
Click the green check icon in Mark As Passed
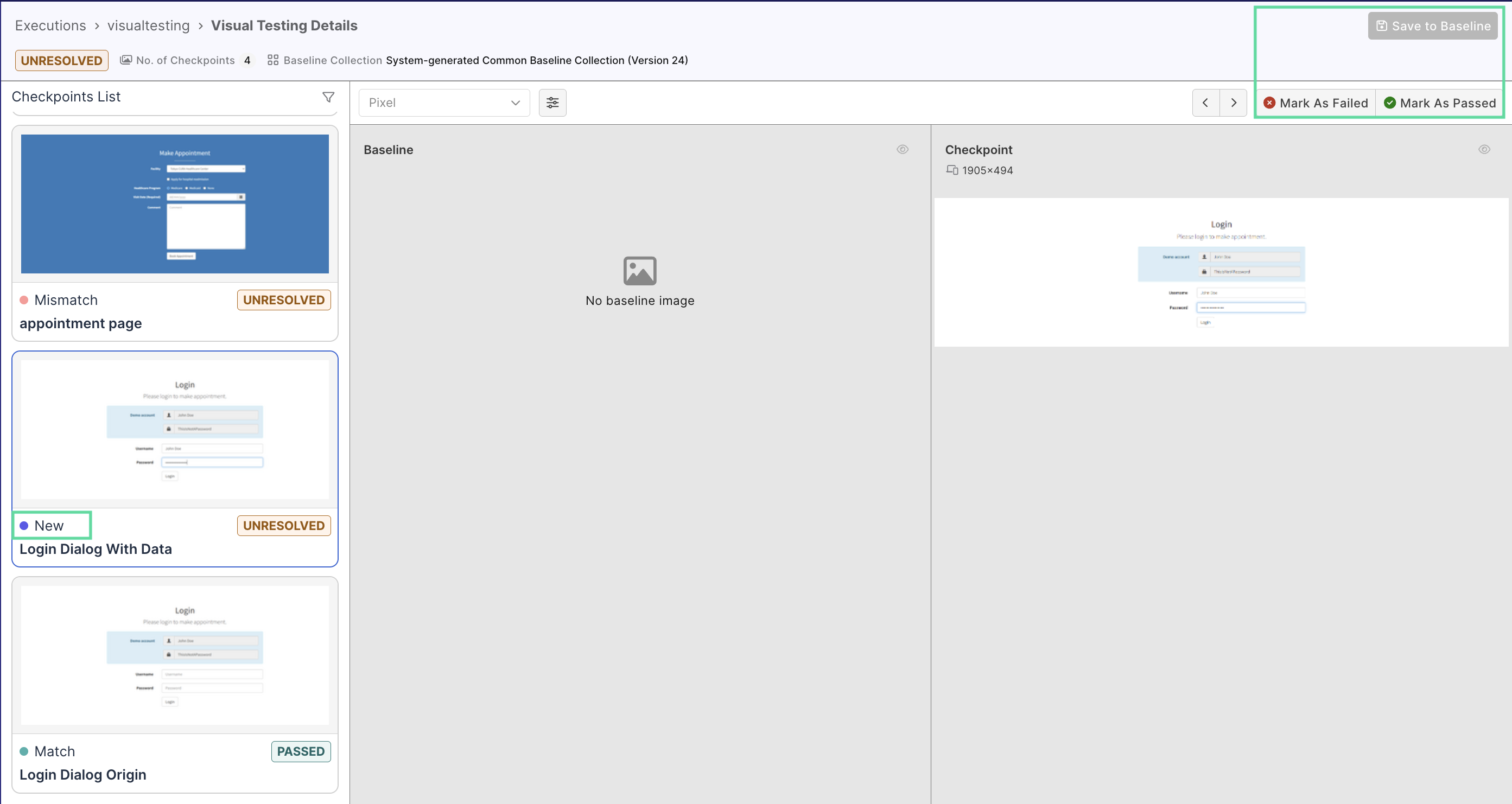coord(1389,102)
